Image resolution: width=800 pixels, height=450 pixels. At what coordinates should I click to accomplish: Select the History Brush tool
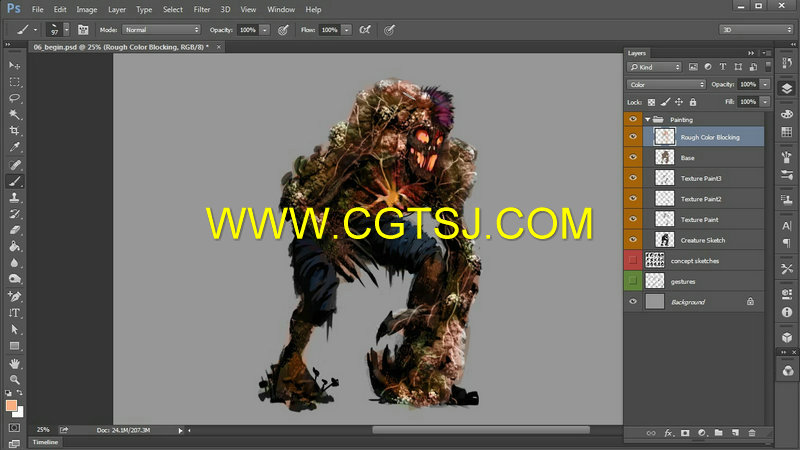[x=14, y=214]
